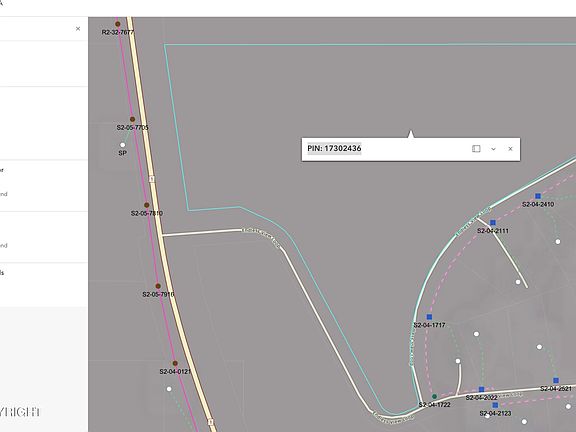The height and width of the screenshot is (432, 576).
Task: Click label S2-05-7810
Action: (147, 213)
